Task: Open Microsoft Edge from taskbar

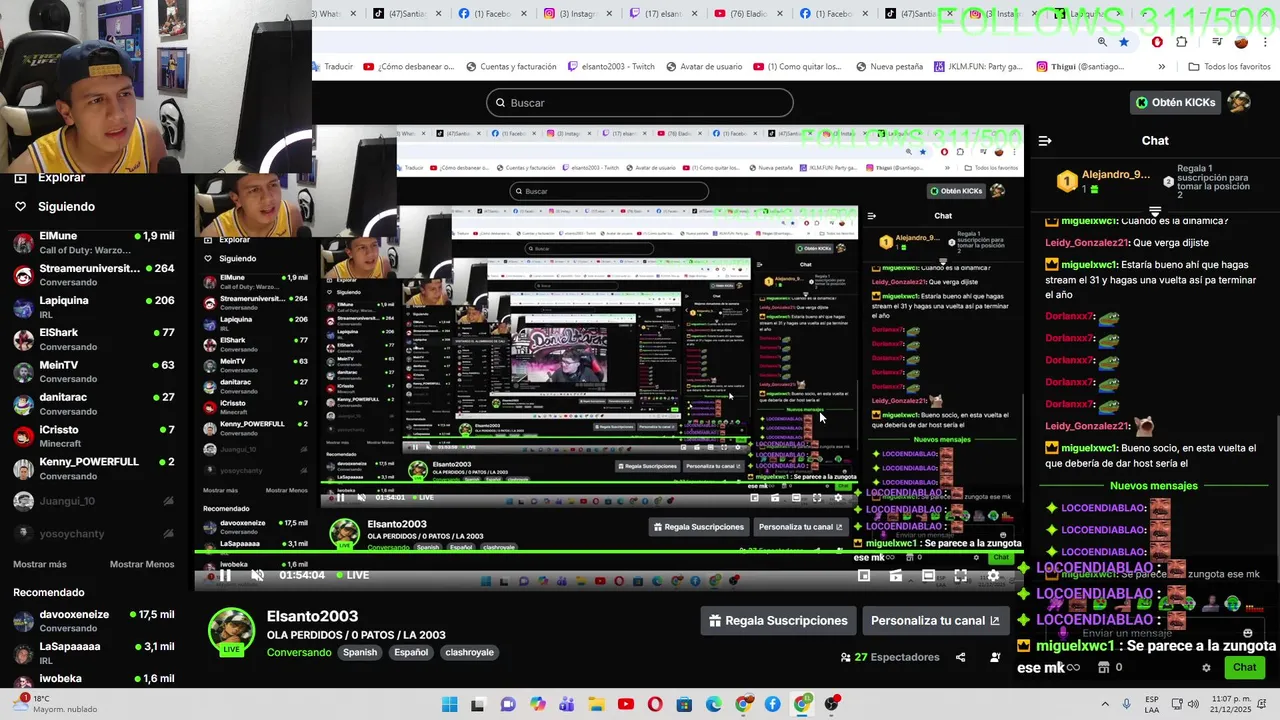Action: tap(714, 704)
